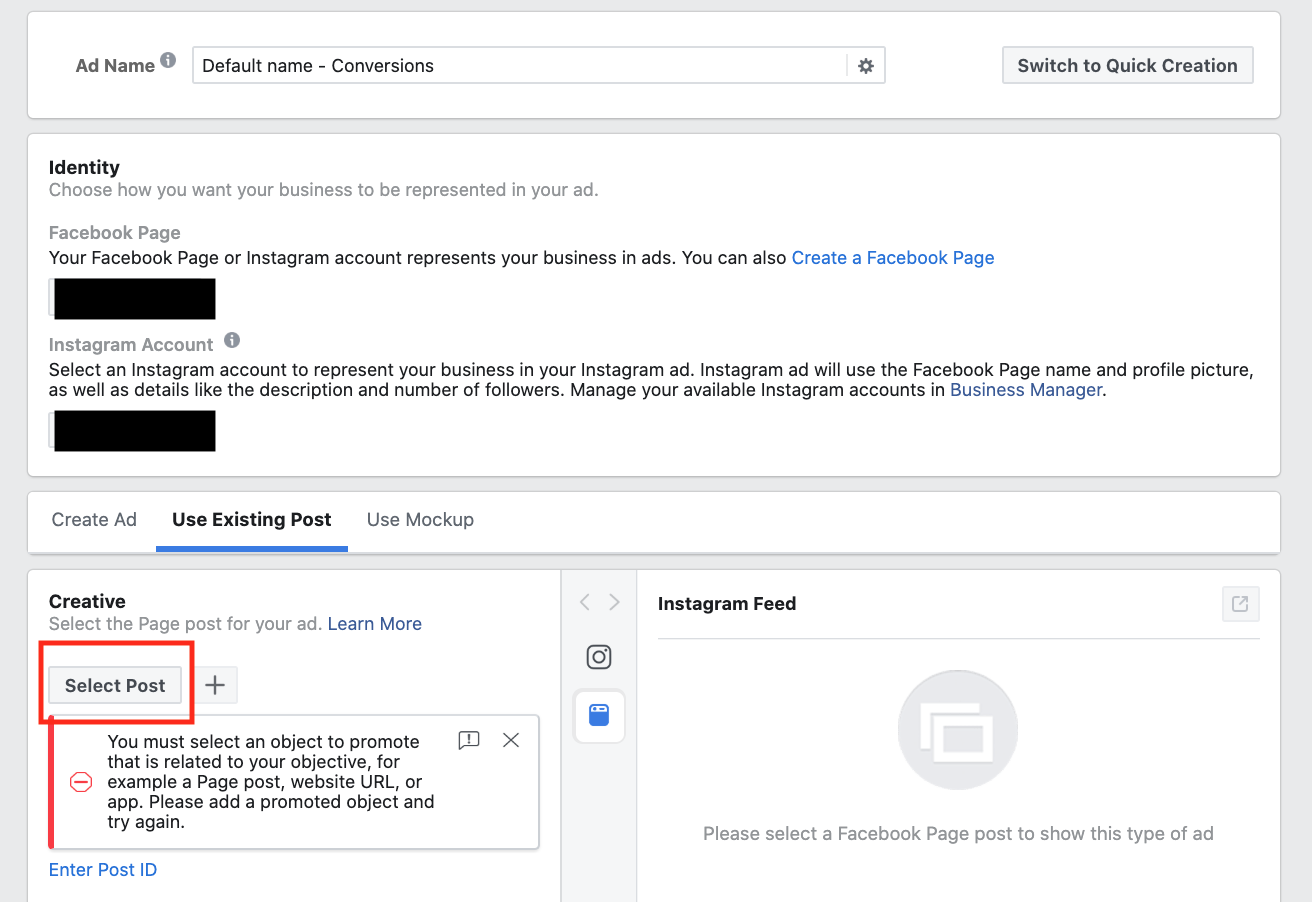Report a problem with the error message
Viewport: 1312px width, 902px height.
468,740
